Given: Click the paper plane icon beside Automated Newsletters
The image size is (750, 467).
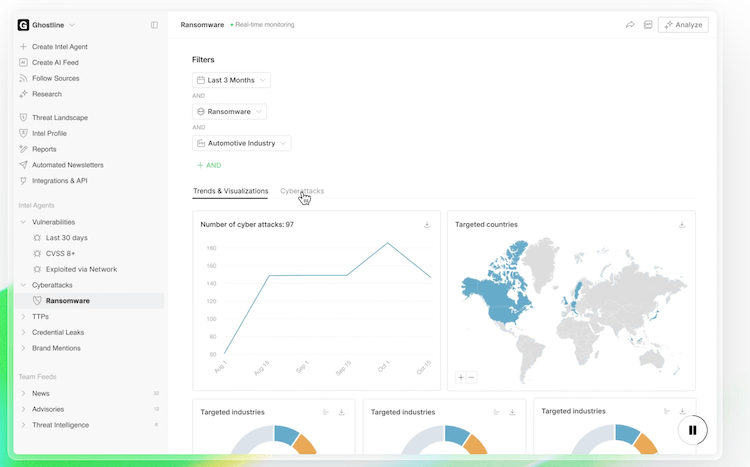Looking at the screenshot, I should click(23, 165).
